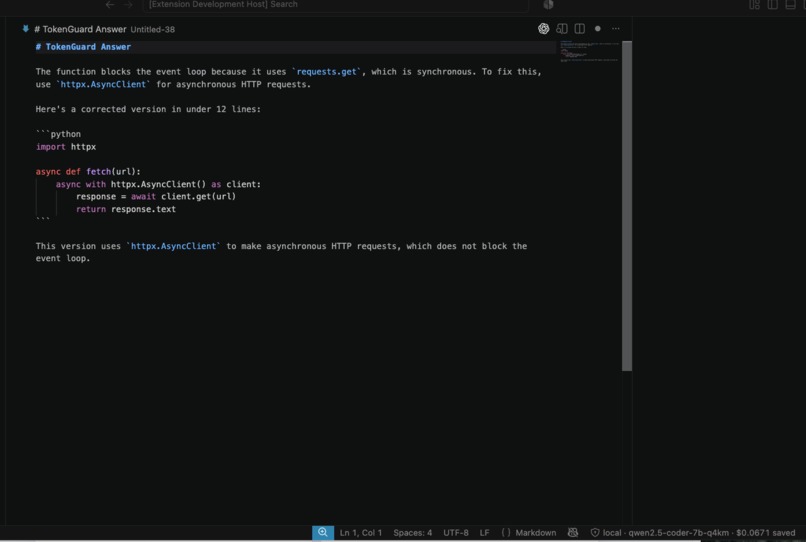Open the ChatGPT/Codex icon in editor toolbar
The image size is (806, 542).
543,29
